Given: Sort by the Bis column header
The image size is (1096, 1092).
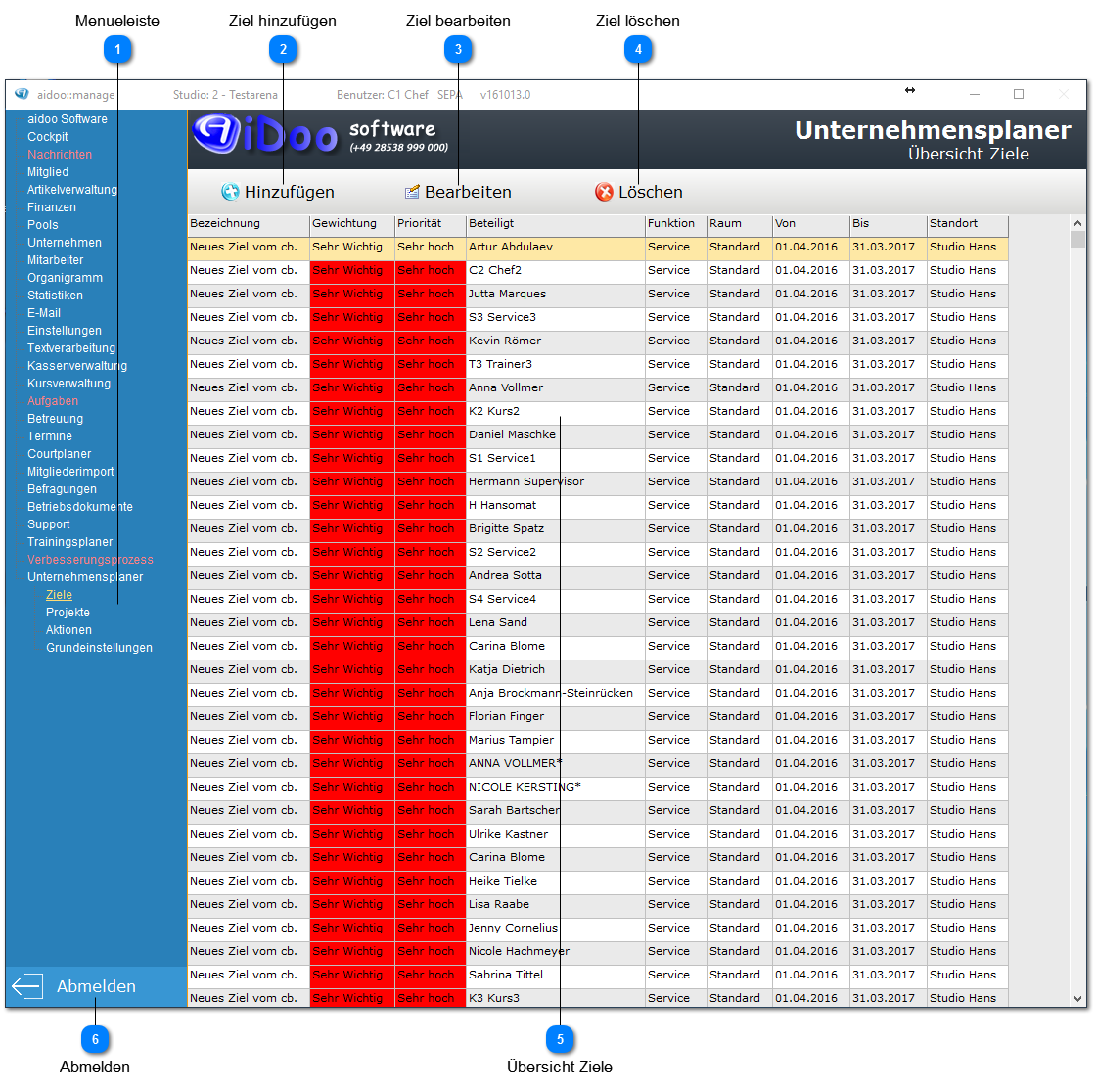Looking at the screenshot, I should [x=889, y=224].
